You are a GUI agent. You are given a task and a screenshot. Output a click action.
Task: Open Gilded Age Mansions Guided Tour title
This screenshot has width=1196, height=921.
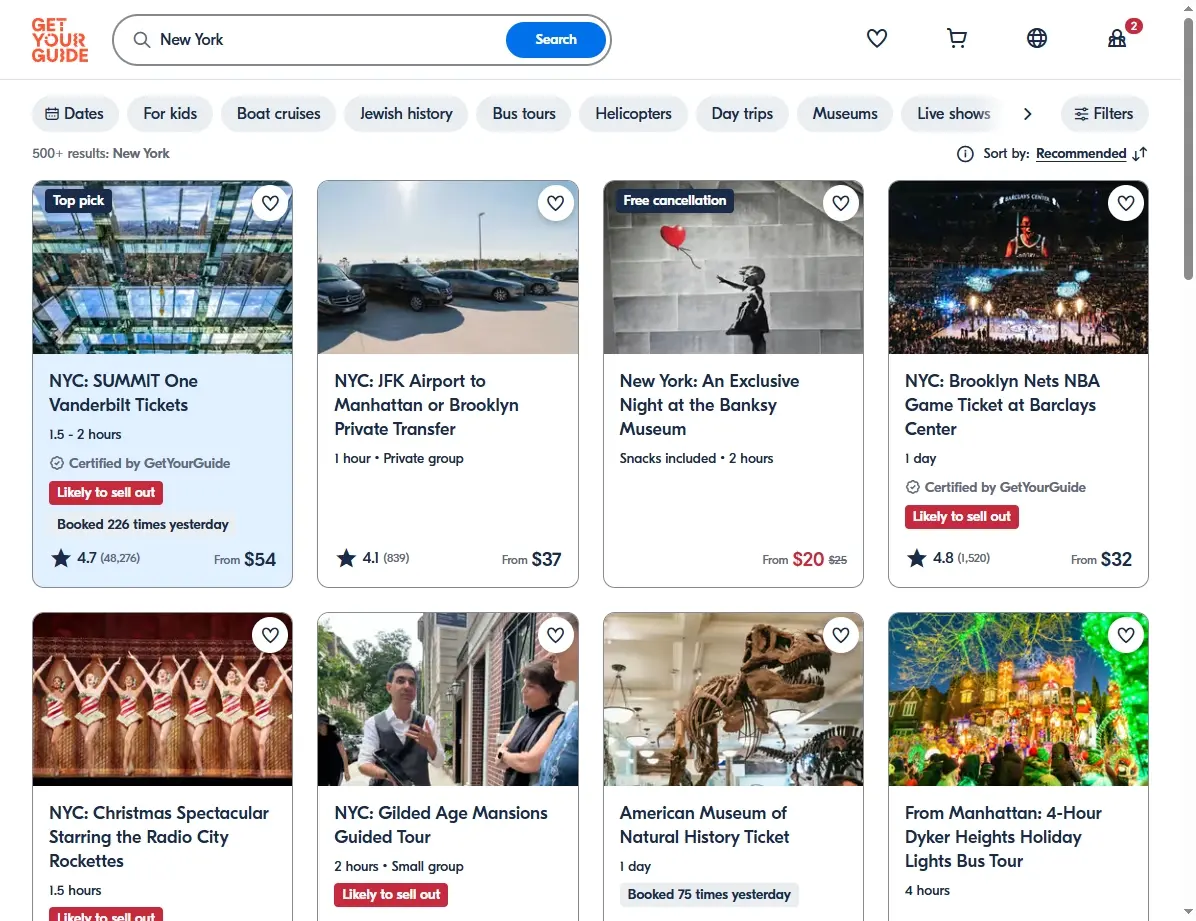(x=441, y=825)
